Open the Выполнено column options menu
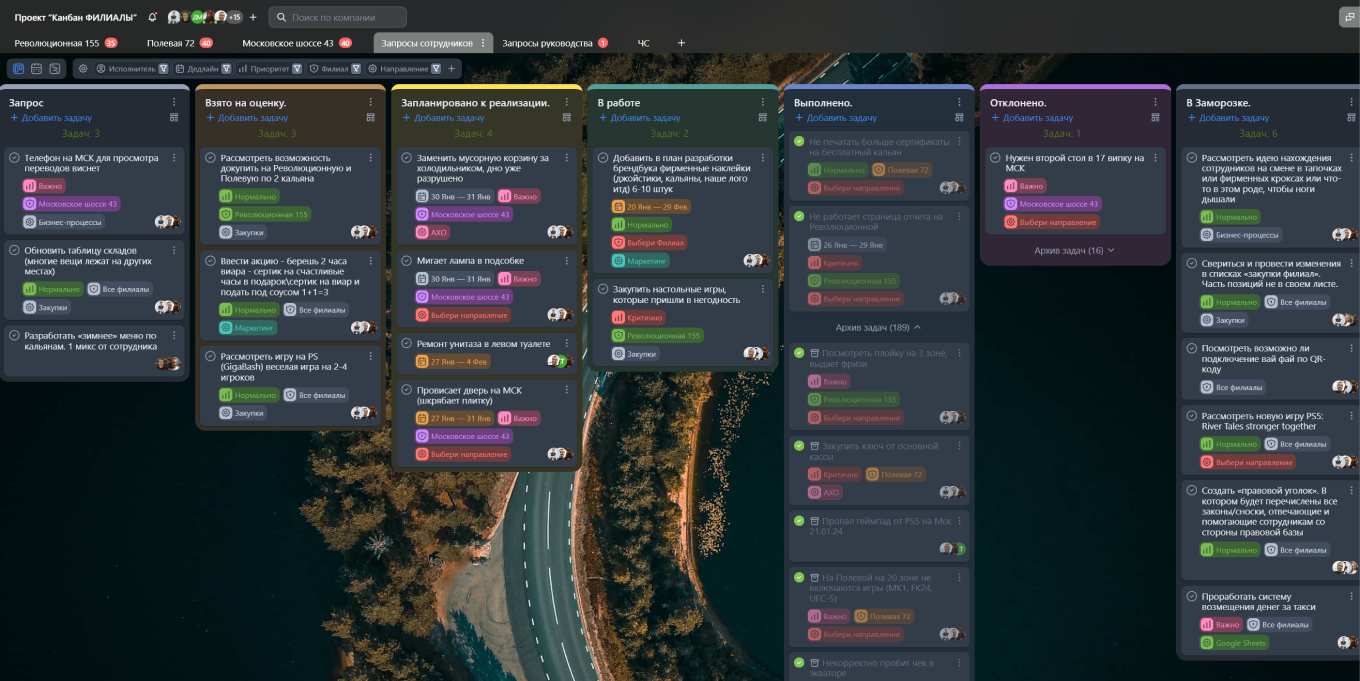The width and height of the screenshot is (1360, 681). coord(959,102)
